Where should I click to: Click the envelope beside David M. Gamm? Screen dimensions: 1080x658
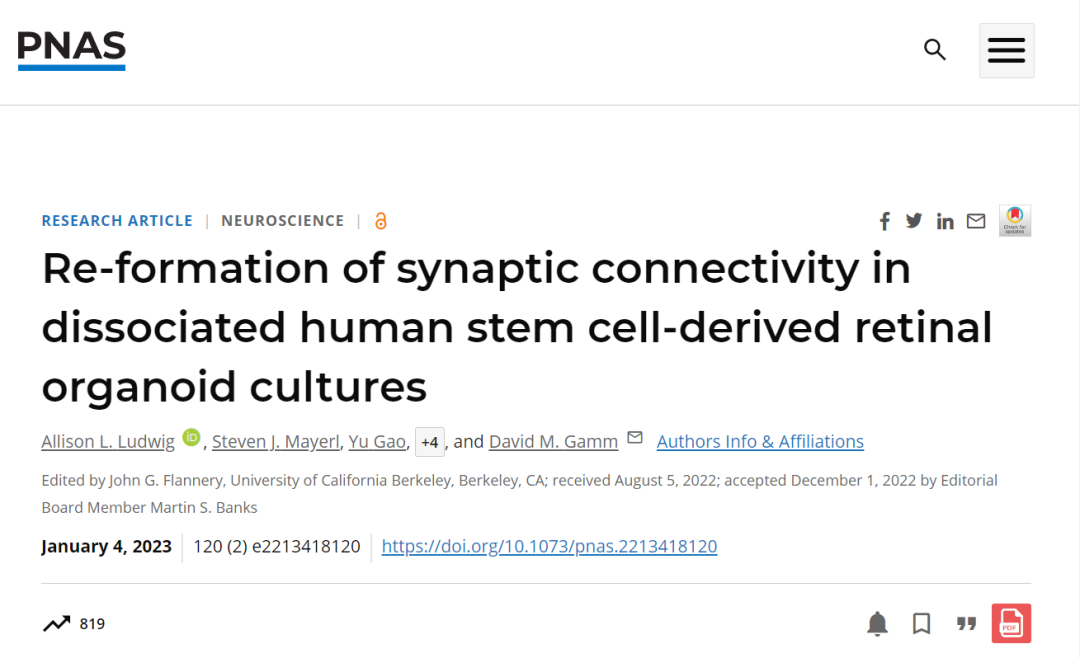click(x=634, y=438)
